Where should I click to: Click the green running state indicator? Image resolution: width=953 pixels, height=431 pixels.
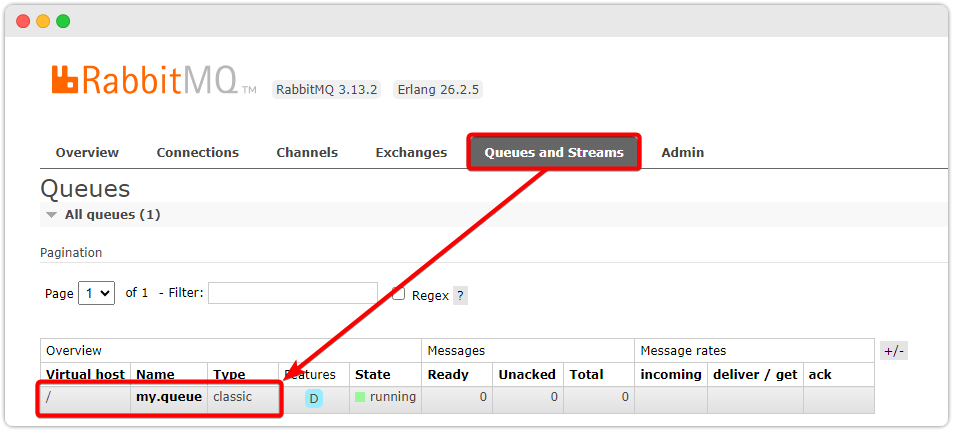click(x=360, y=397)
